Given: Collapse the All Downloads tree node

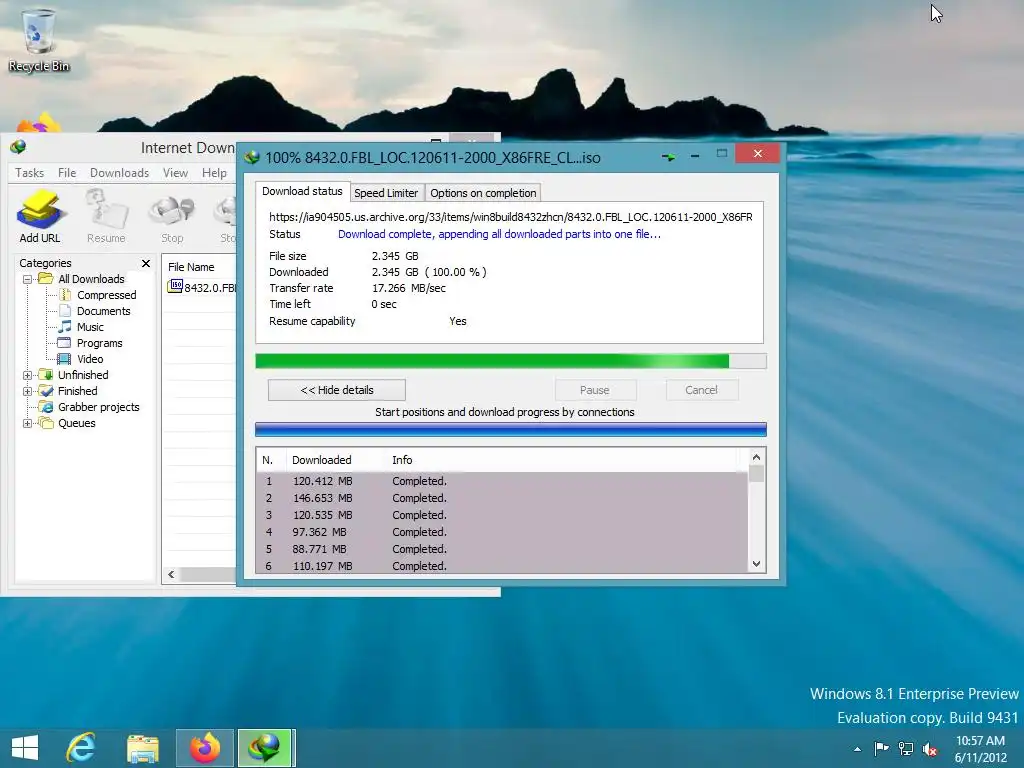Looking at the screenshot, I should pyautogui.click(x=27, y=279).
